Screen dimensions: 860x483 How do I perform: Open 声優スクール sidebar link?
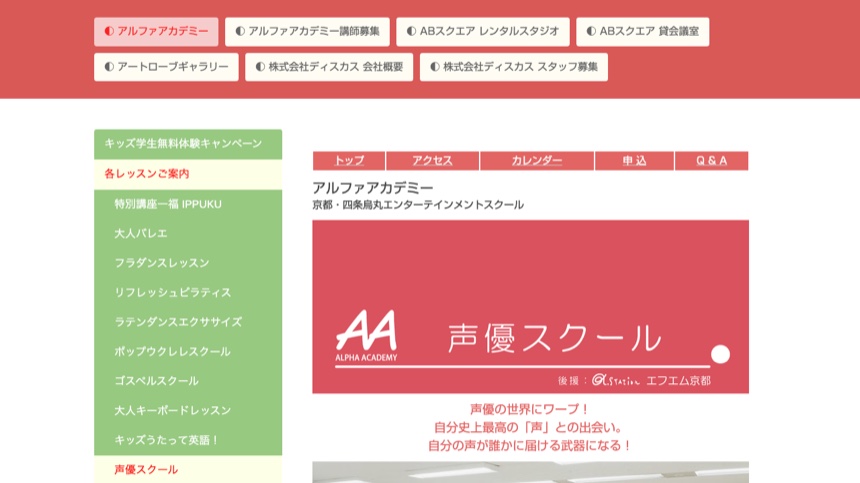click(188, 469)
